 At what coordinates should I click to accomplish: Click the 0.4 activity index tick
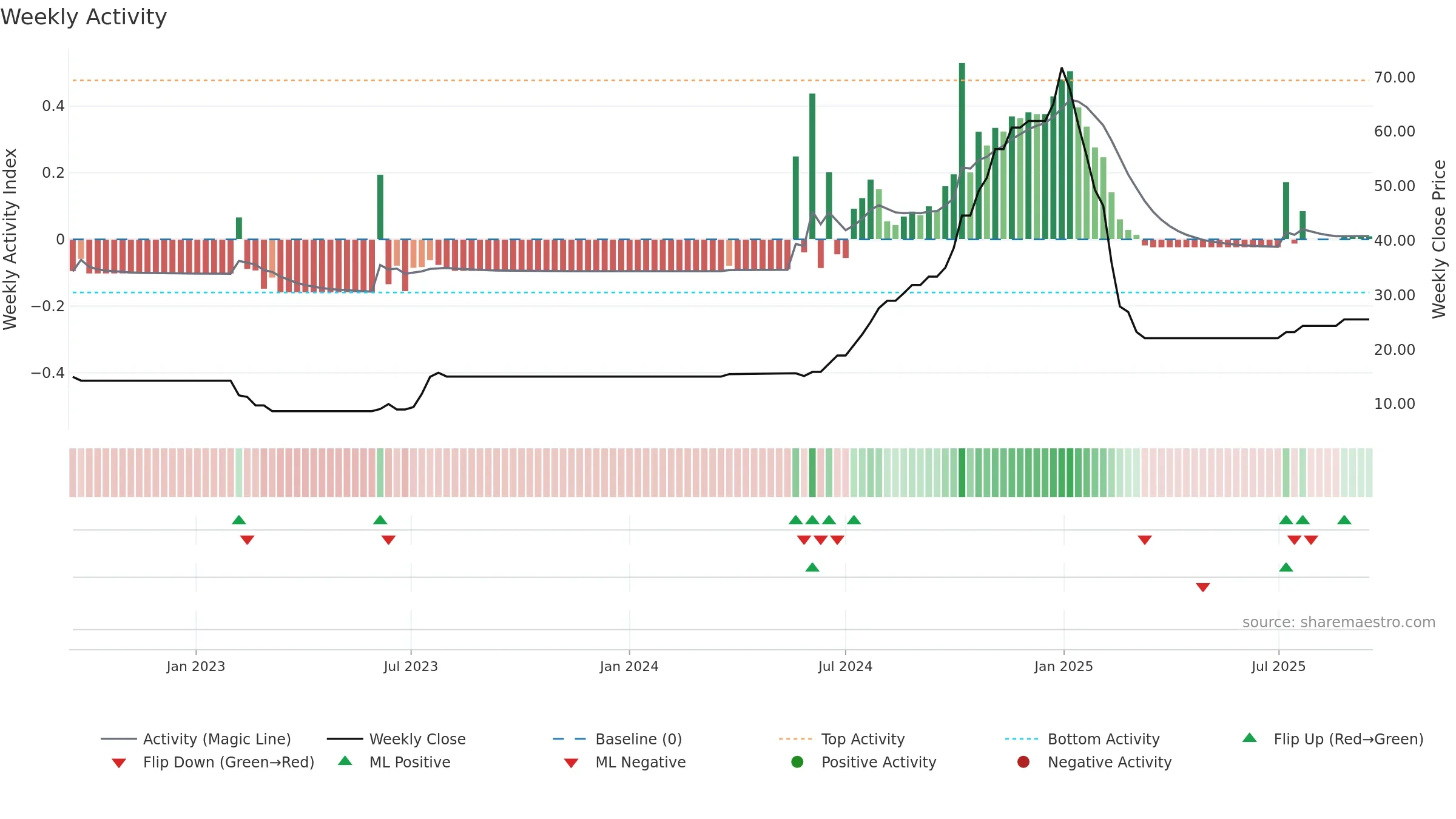point(53,106)
